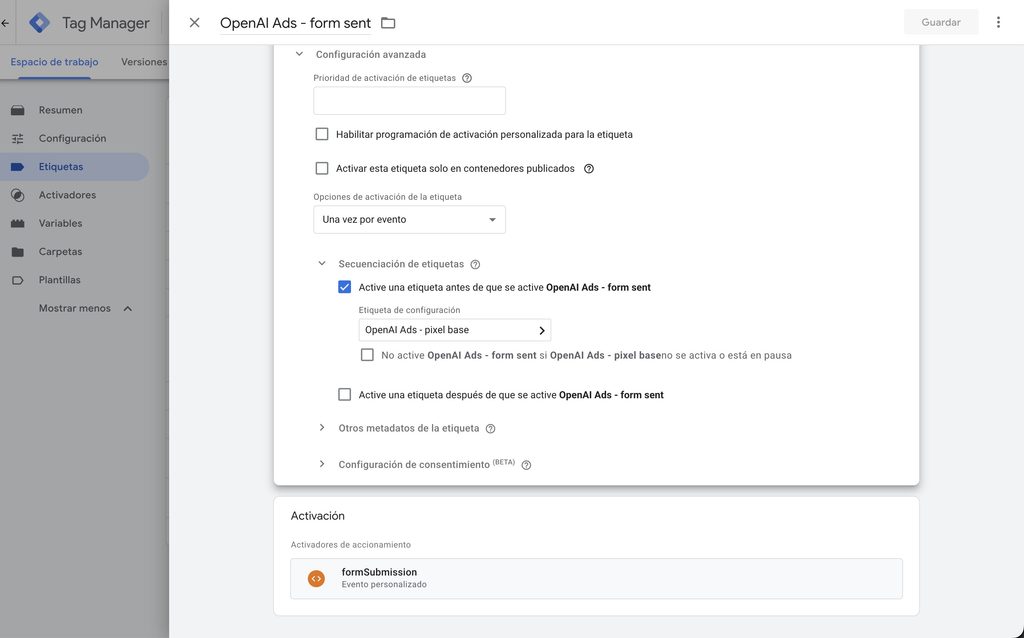Image resolution: width=1024 pixels, height=638 pixels.
Task: Switch to Espacio de trabajo tab
Action: [x=54, y=62]
